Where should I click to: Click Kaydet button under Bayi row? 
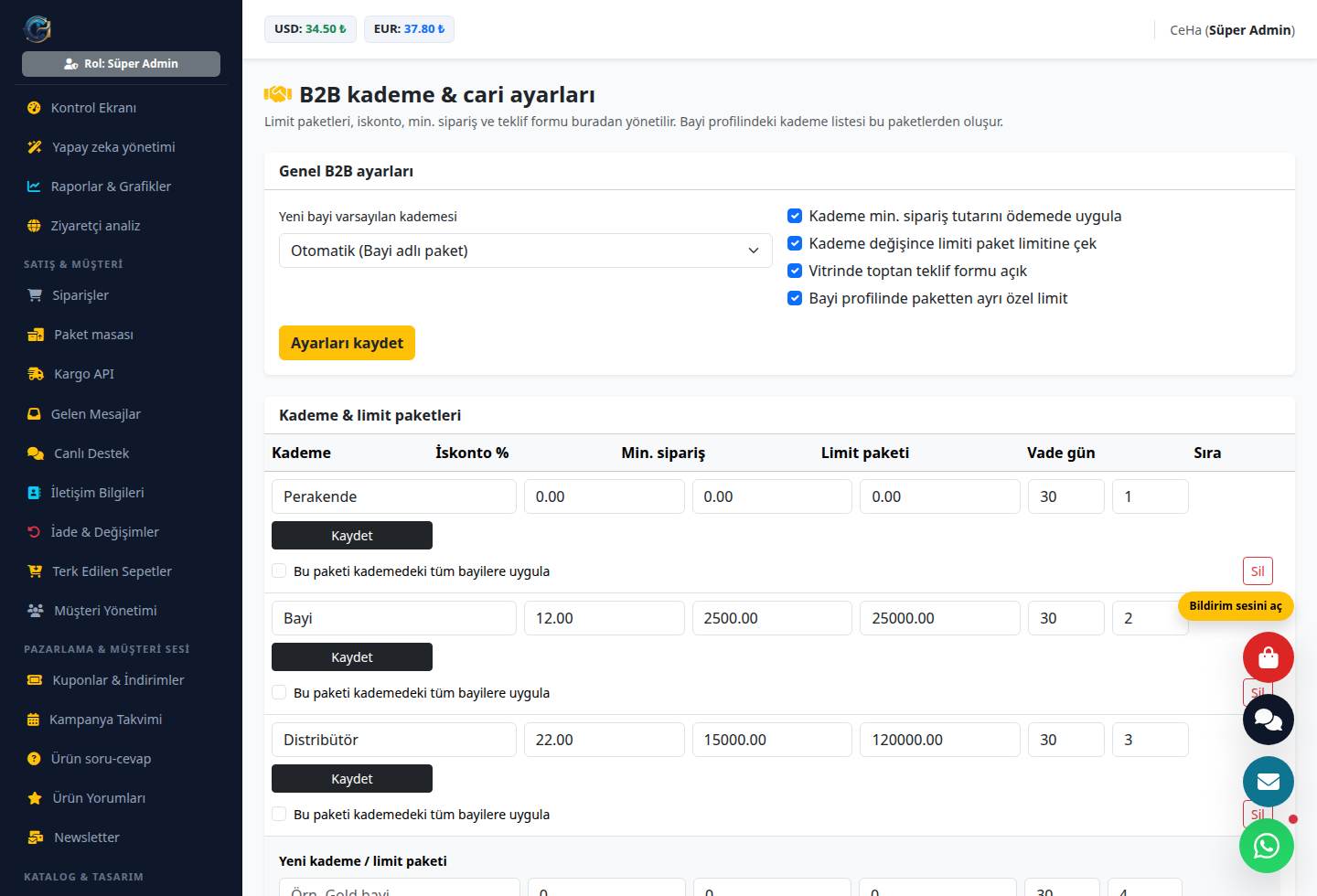click(x=352, y=657)
